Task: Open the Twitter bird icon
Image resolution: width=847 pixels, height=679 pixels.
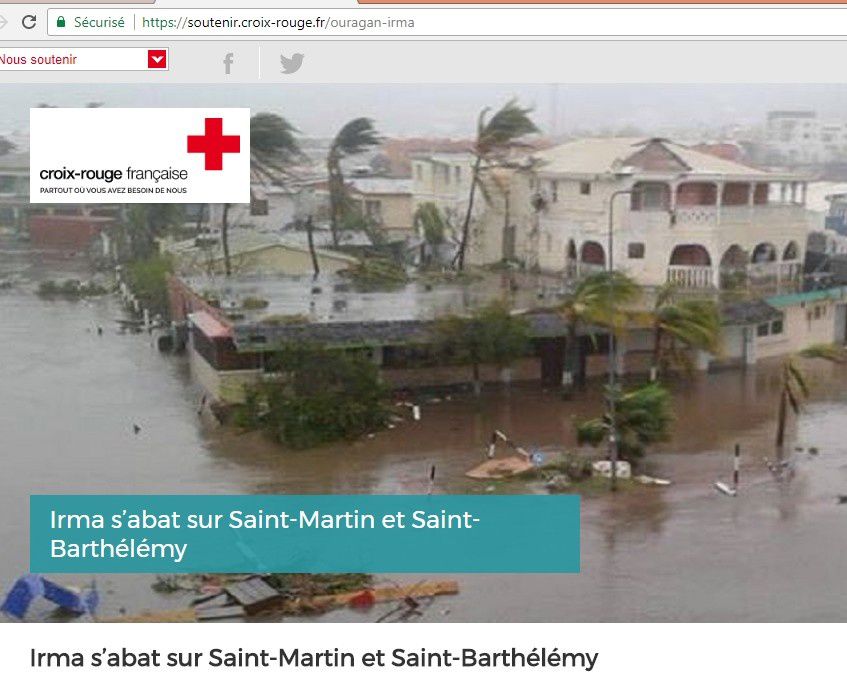Action: point(292,63)
